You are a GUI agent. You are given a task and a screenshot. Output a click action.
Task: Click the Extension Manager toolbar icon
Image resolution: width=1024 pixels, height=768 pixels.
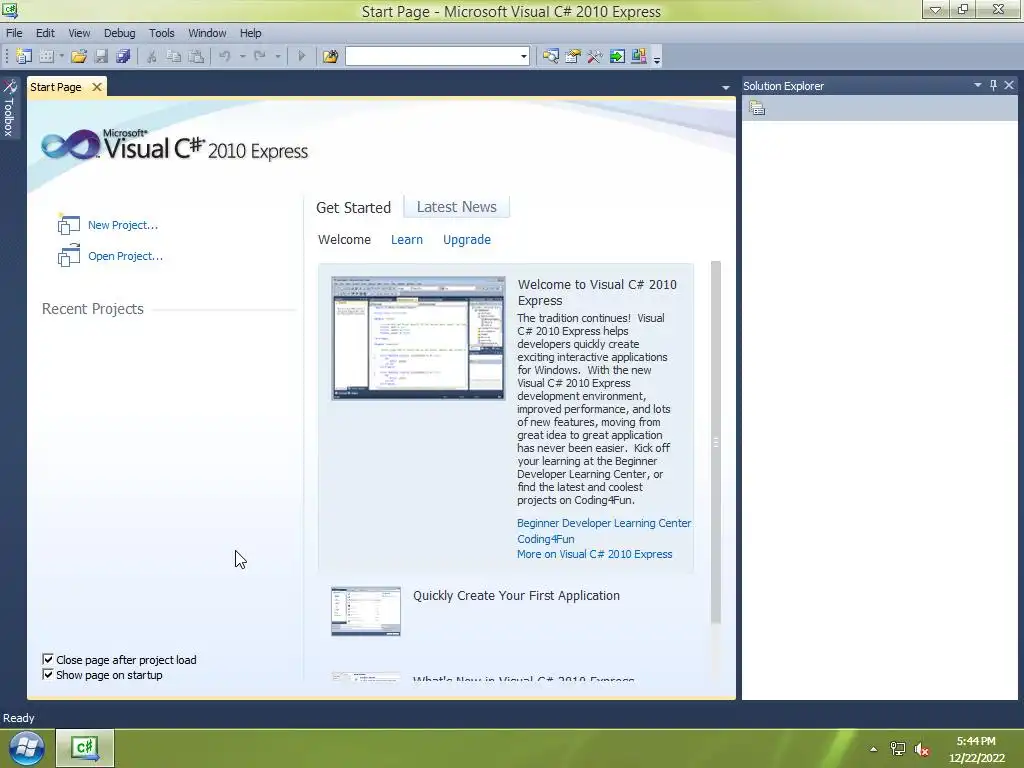coord(639,57)
